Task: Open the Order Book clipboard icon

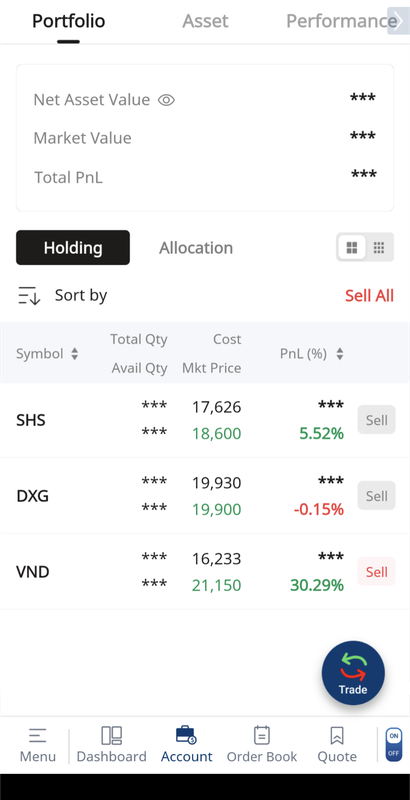Action: coord(262,735)
